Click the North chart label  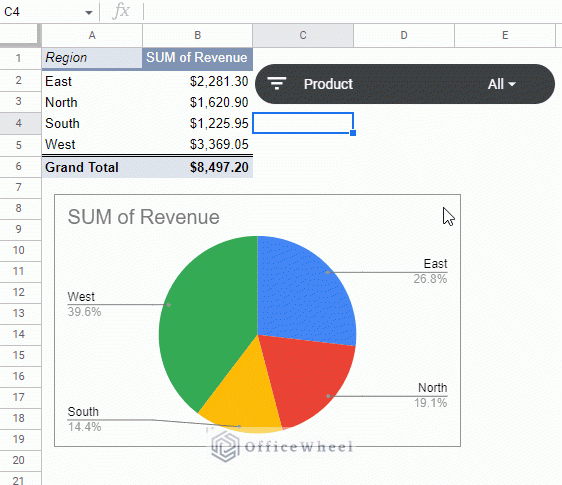pyautogui.click(x=433, y=388)
